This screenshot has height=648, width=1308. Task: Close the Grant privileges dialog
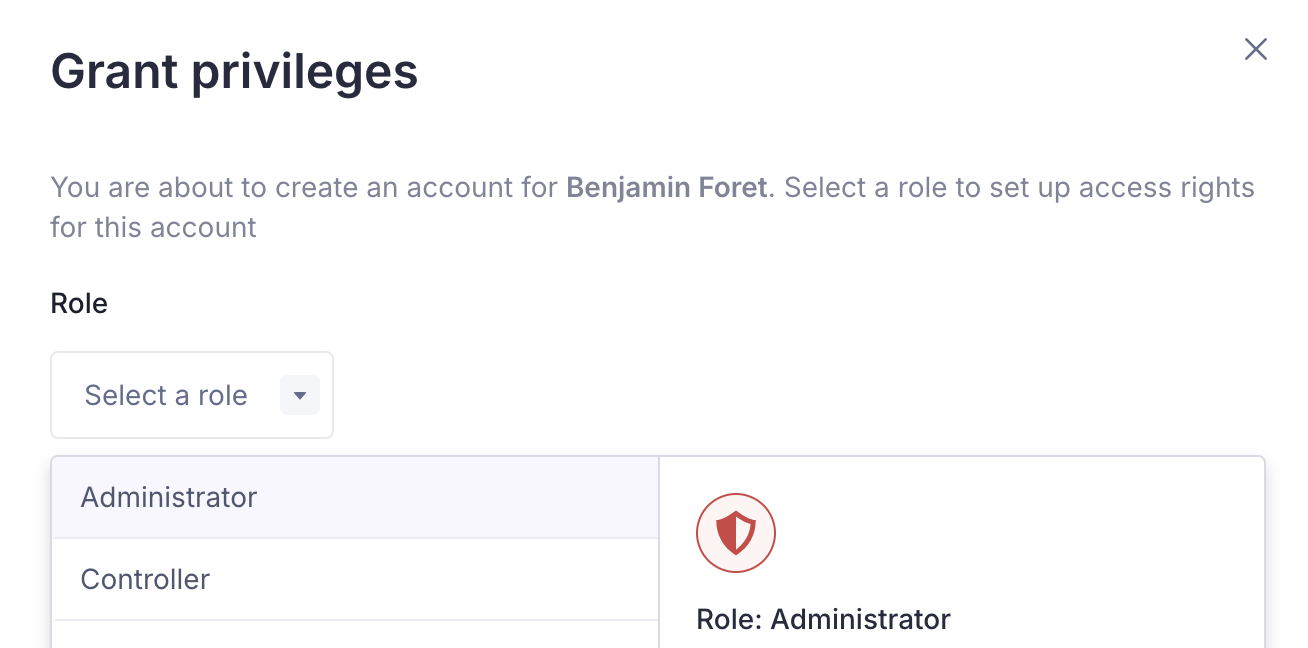pos(1255,49)
